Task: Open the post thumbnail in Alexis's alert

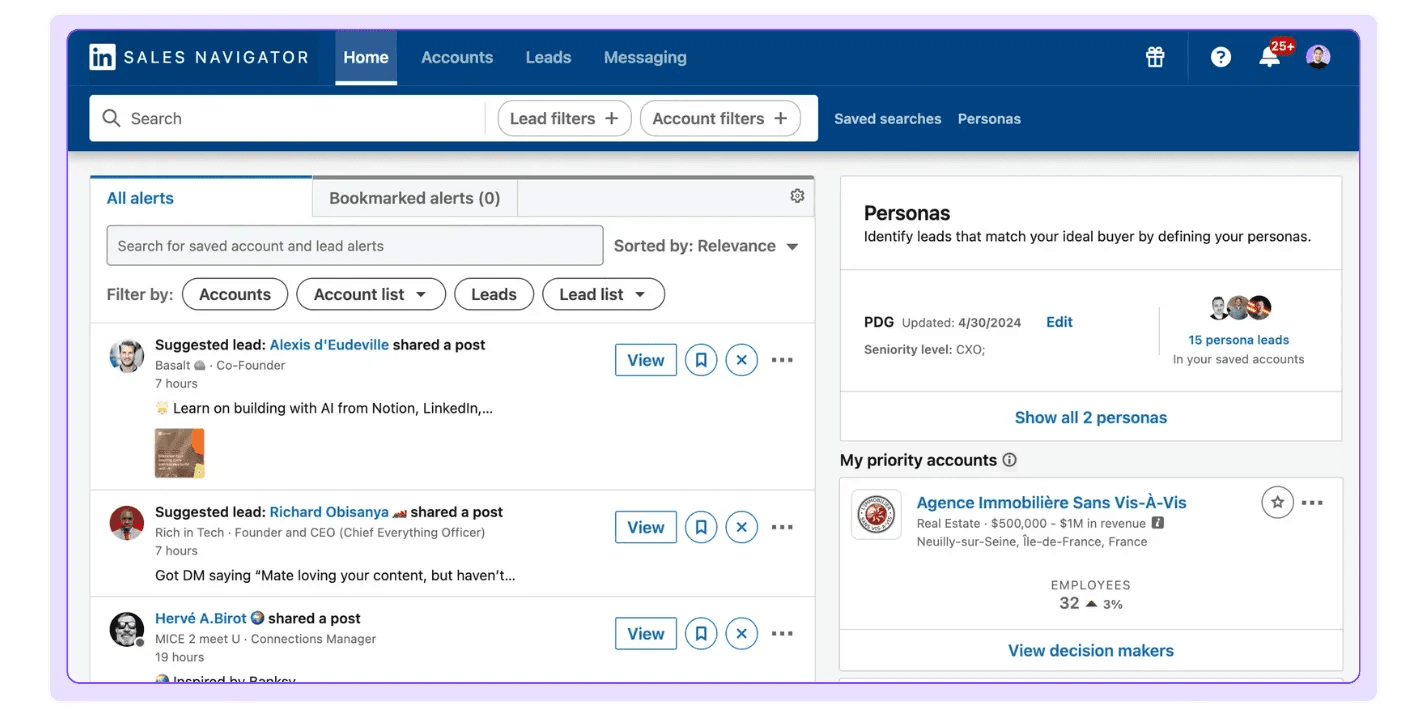Action: coord(180,453)
